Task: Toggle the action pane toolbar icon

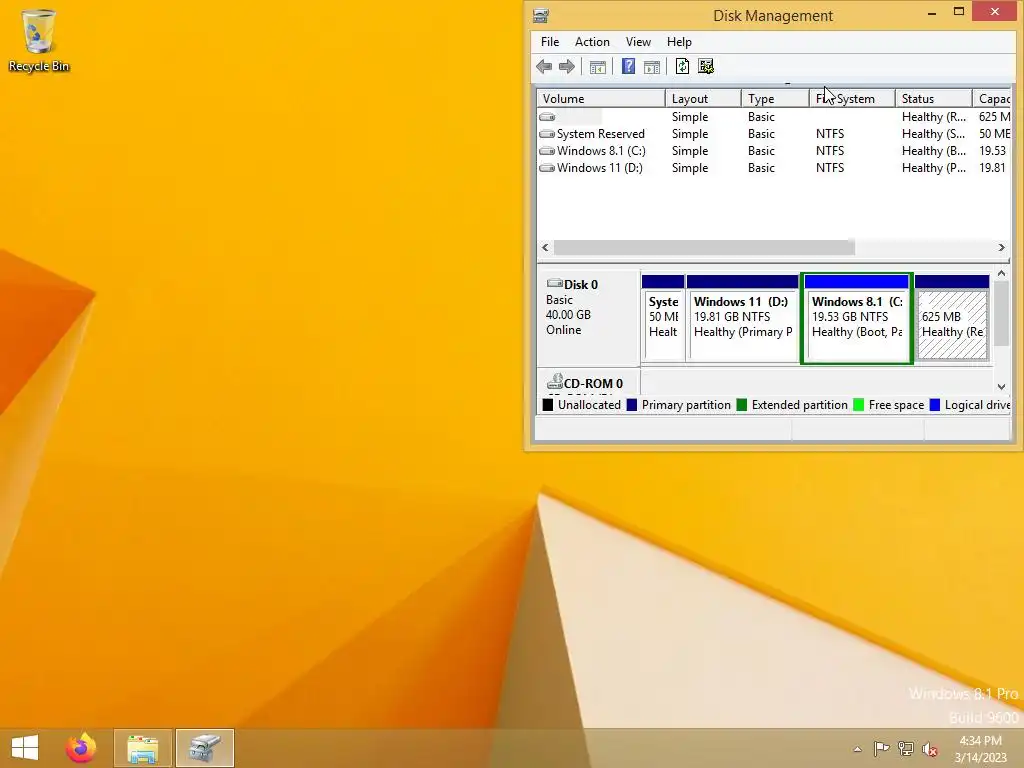Action: [652, 67]
